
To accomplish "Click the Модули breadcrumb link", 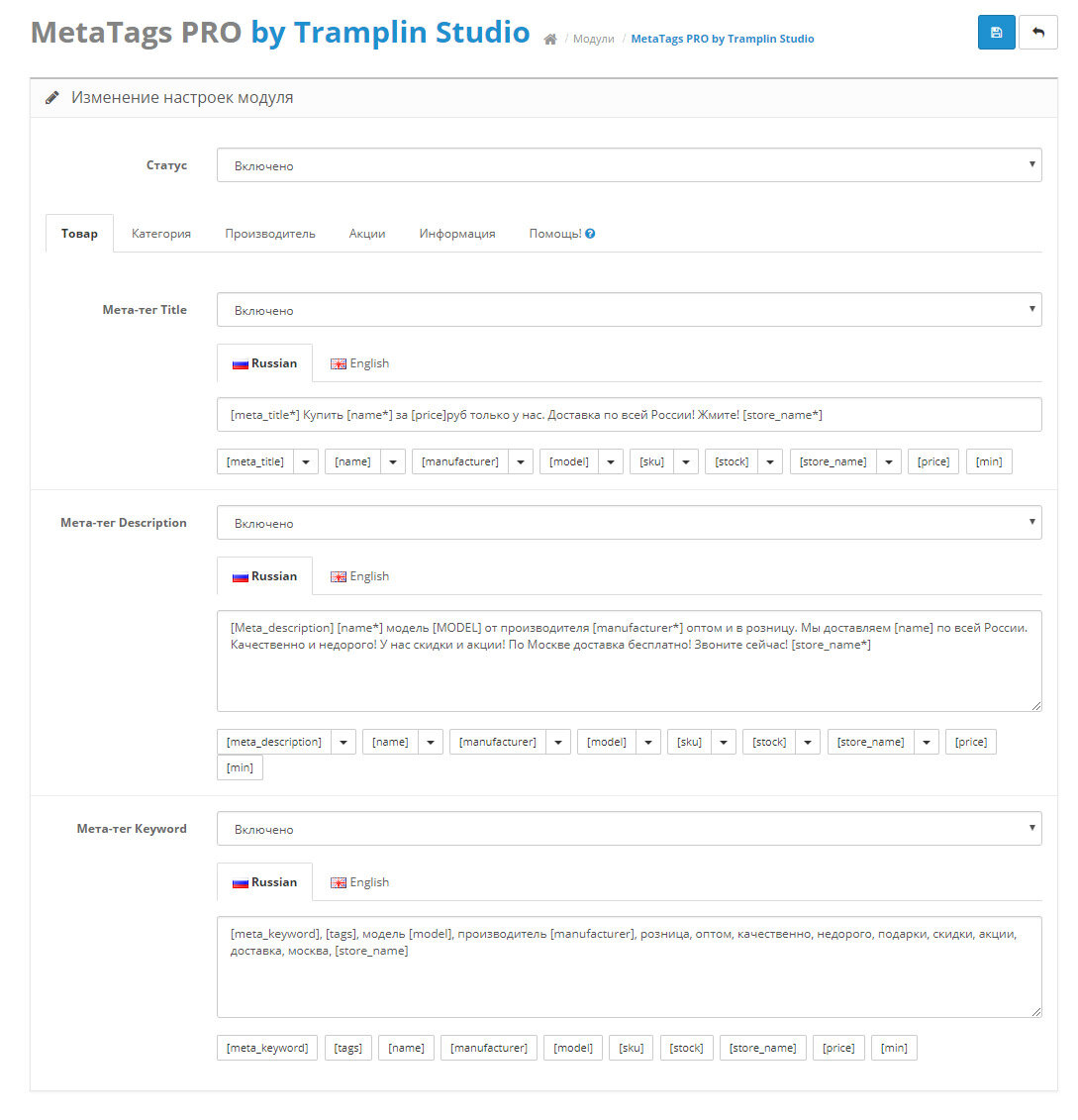I will pos(594,40).
